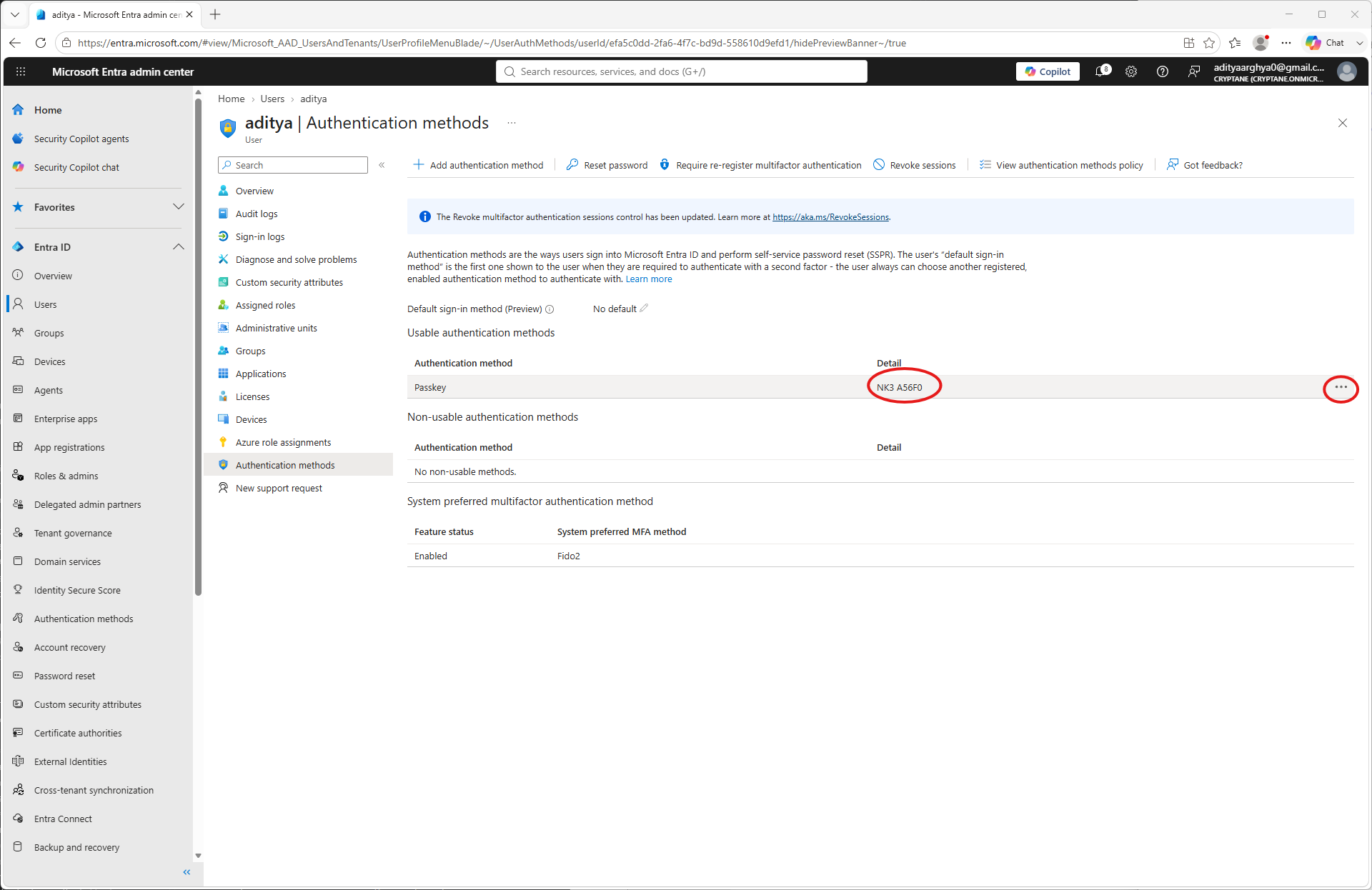Click the browser address bar
The height and width of the screenshot is (890, 1372).
[x=615, y=43]
